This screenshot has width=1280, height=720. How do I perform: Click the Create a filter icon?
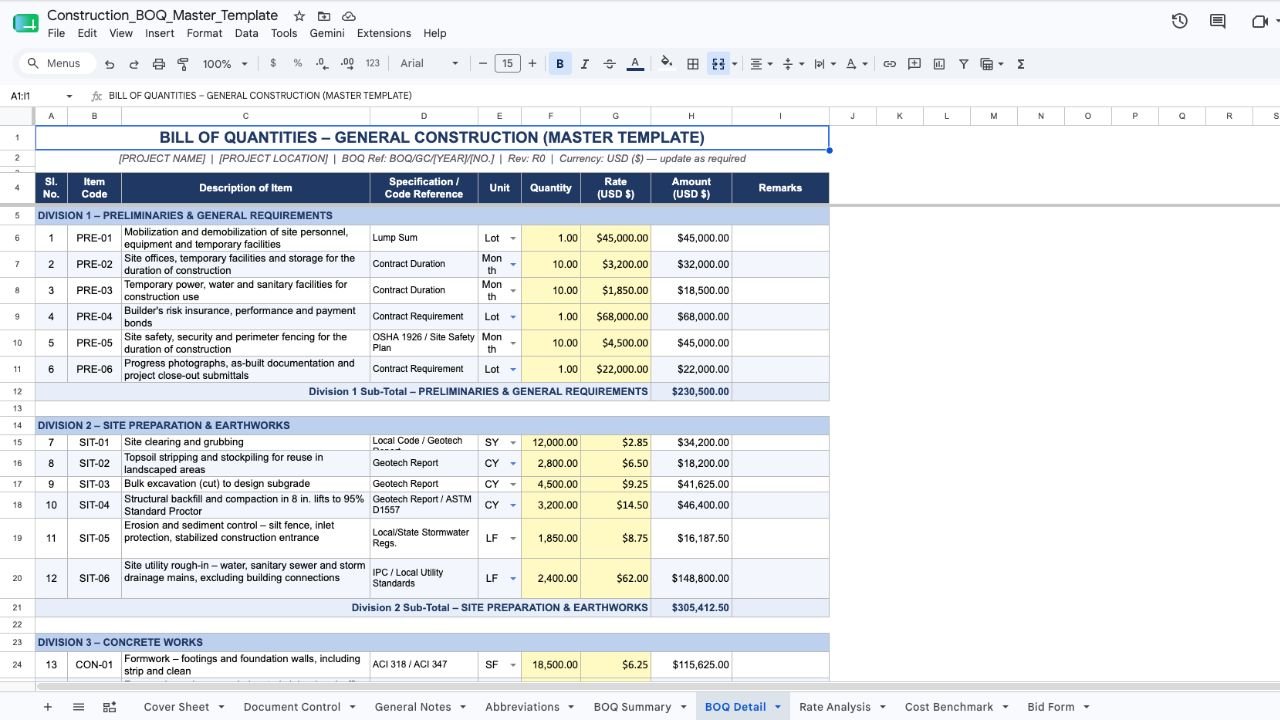[964, 64]
